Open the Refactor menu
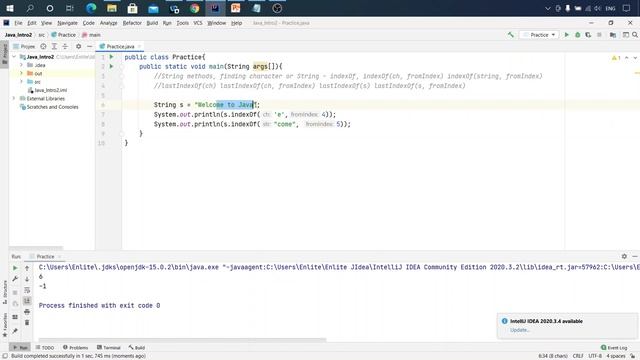The height and width of the screenshot is (360, 640). click(x=132, y=23)
